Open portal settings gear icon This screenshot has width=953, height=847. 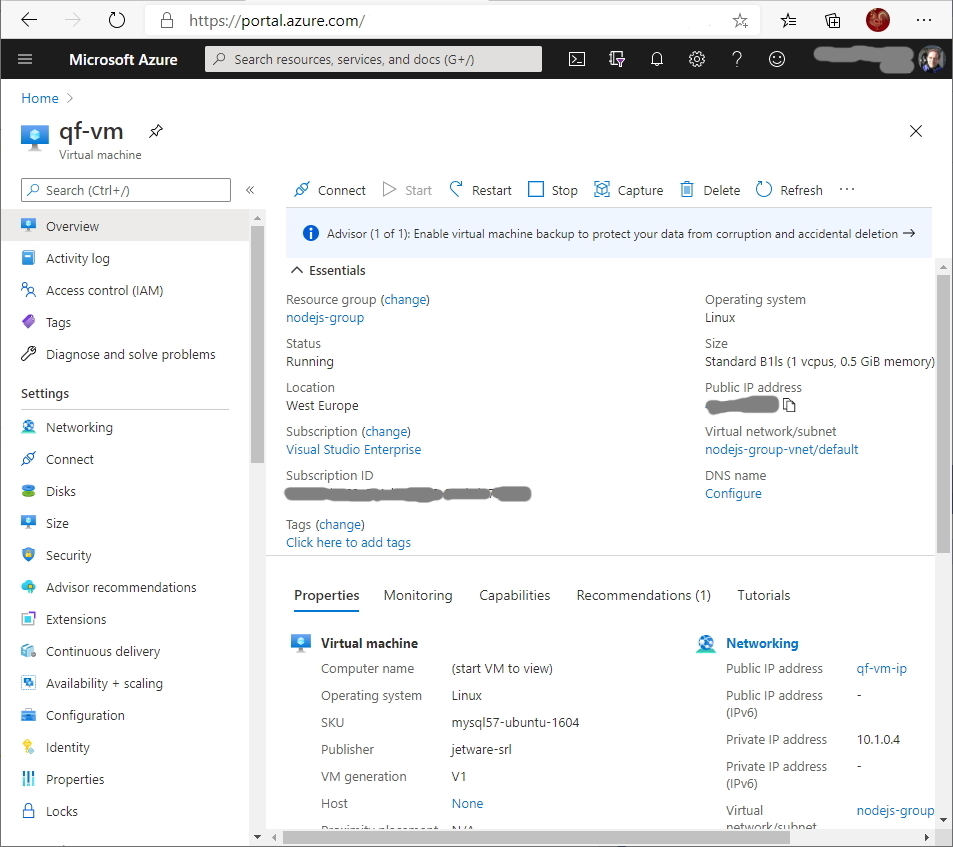click(697, 59)
